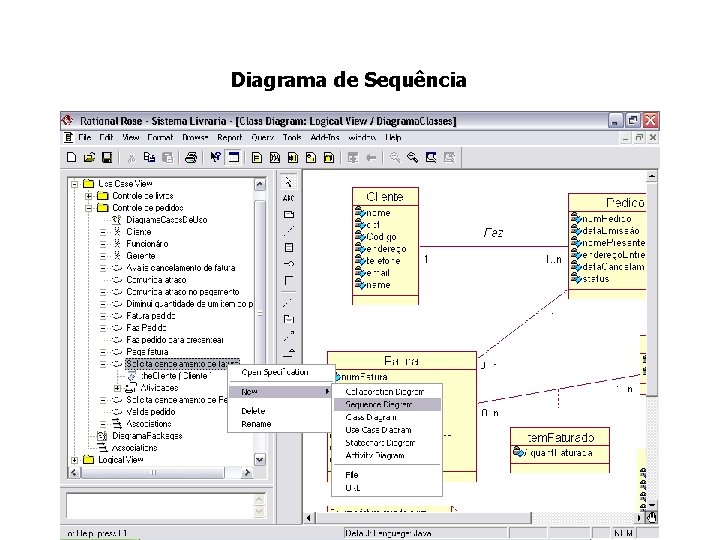
Task: Select the Generalization tool in the toolbox
Action: tap(288, 352)
